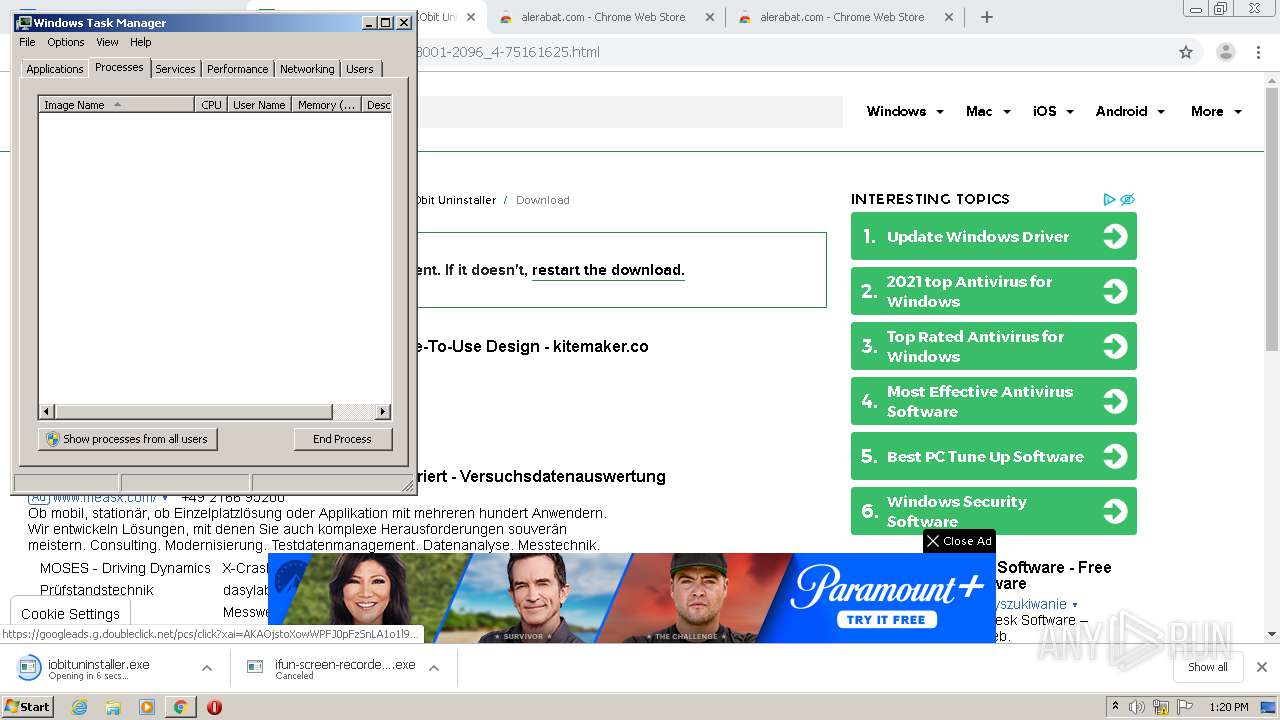
Task: Close the Paramount+ ad with Close Ad
Action: (959, 541)
